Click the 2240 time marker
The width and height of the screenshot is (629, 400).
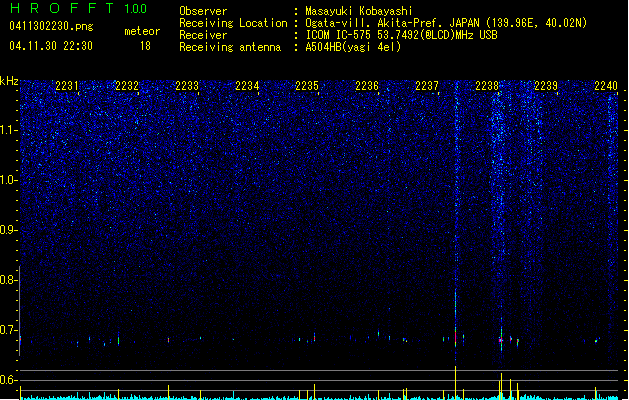(x=606, y=86)
